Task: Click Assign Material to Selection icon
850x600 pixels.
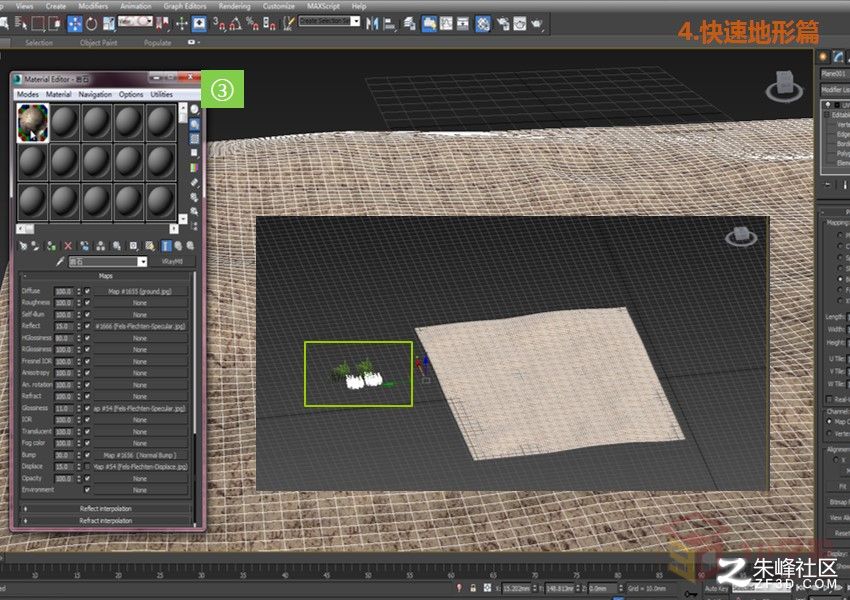Action: 51,246
